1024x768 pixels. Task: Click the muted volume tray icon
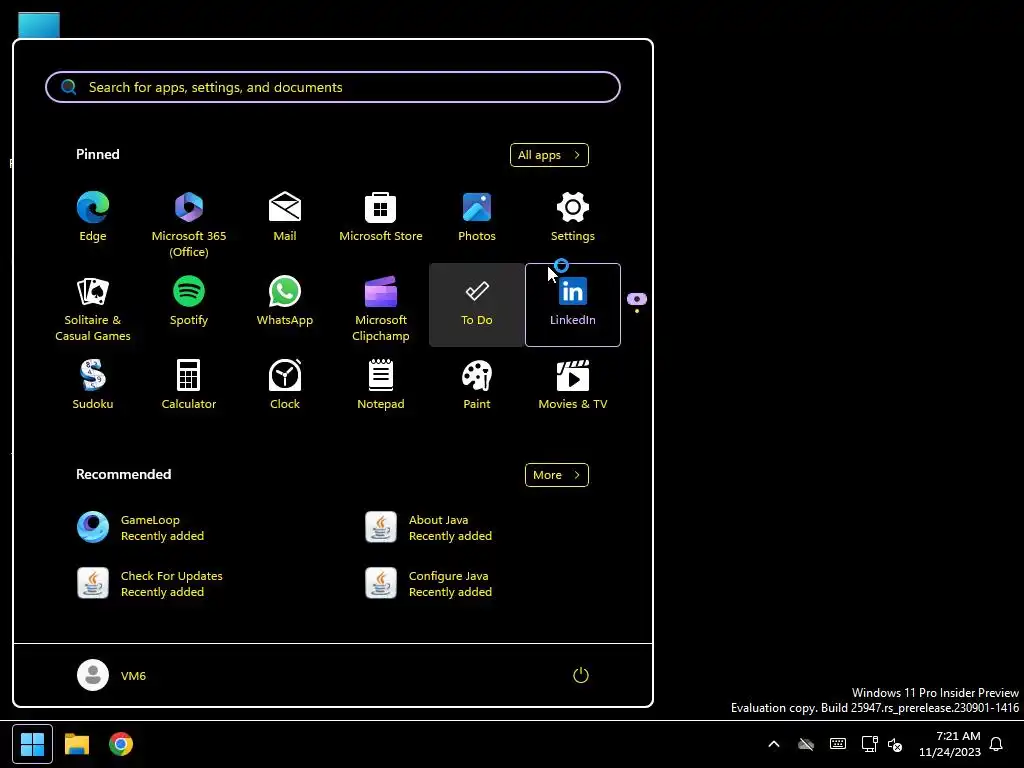point(895,744)
